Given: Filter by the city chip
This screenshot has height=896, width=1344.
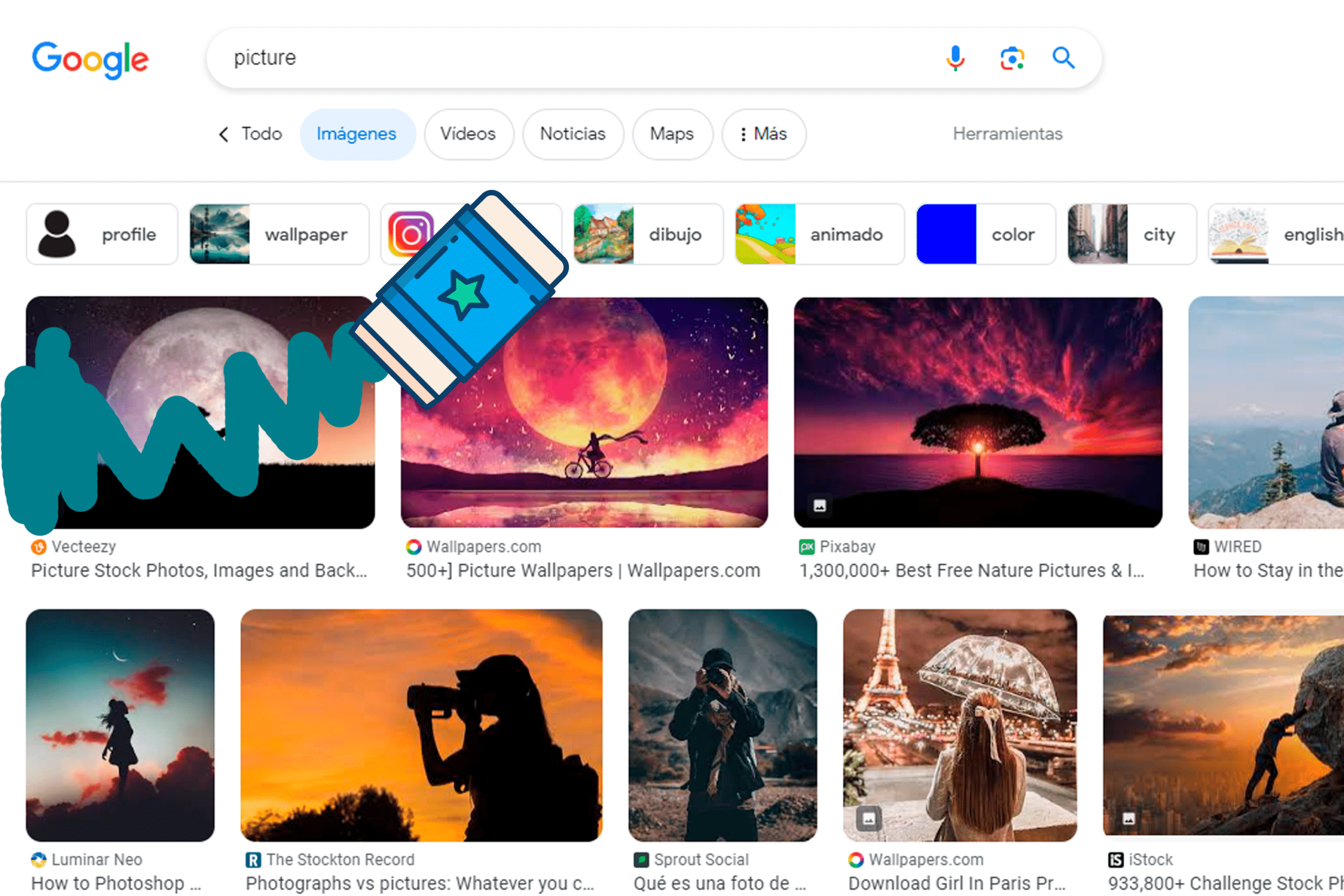Looking at the screenshot, I should coord(1132,234).
